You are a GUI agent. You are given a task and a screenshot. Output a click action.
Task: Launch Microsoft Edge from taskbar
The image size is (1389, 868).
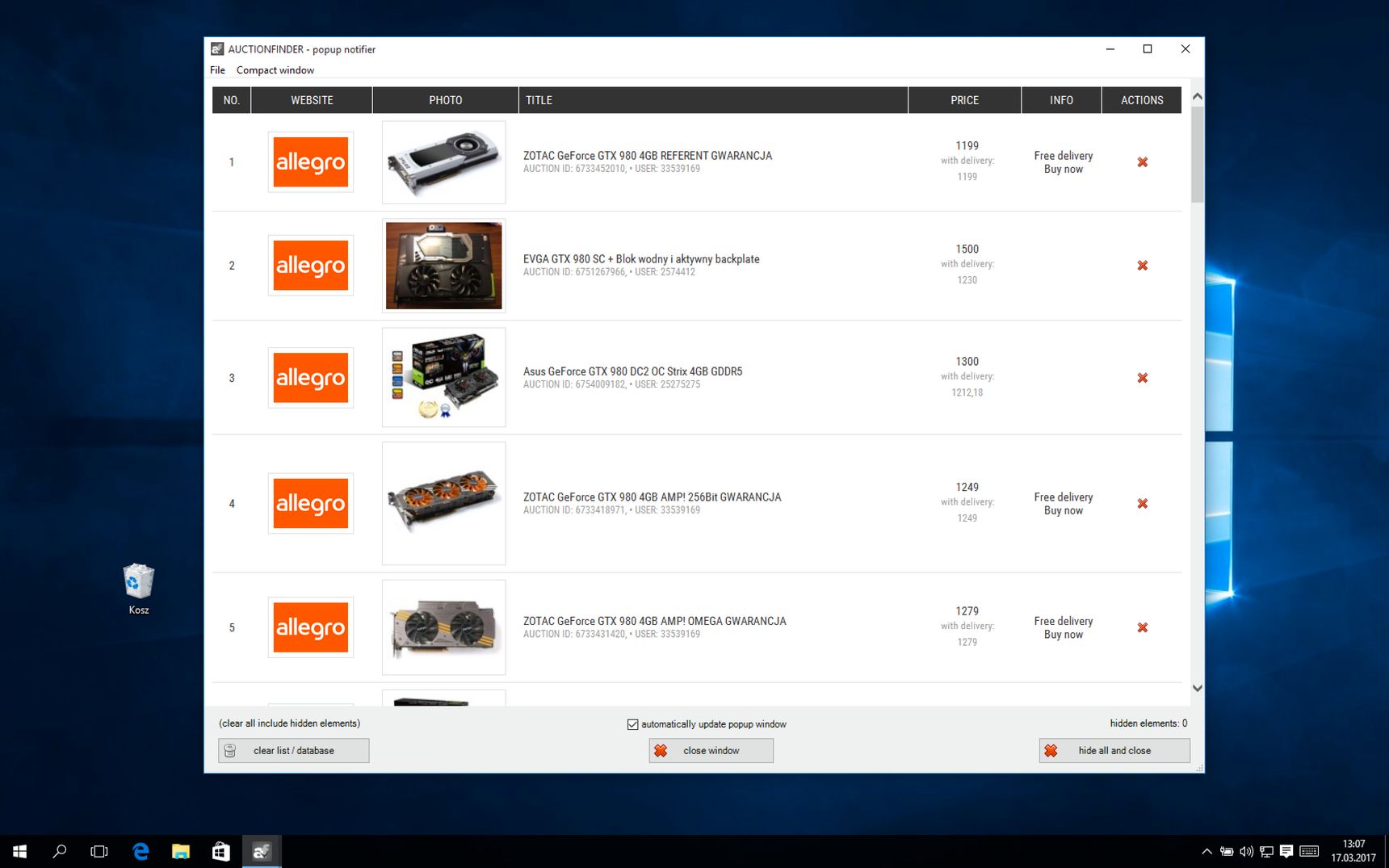(x=141, y=851)
